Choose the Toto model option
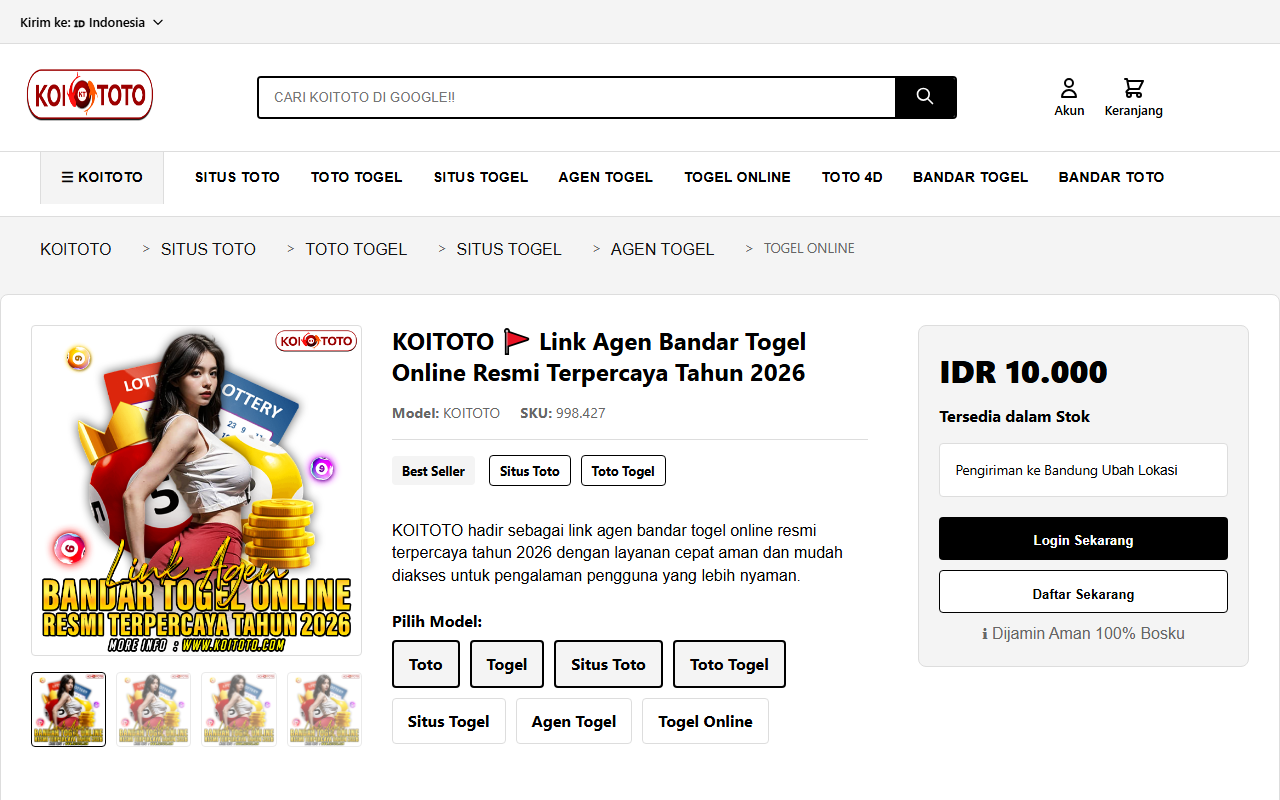The image size is (1280, 800). [x=425, y=664]
